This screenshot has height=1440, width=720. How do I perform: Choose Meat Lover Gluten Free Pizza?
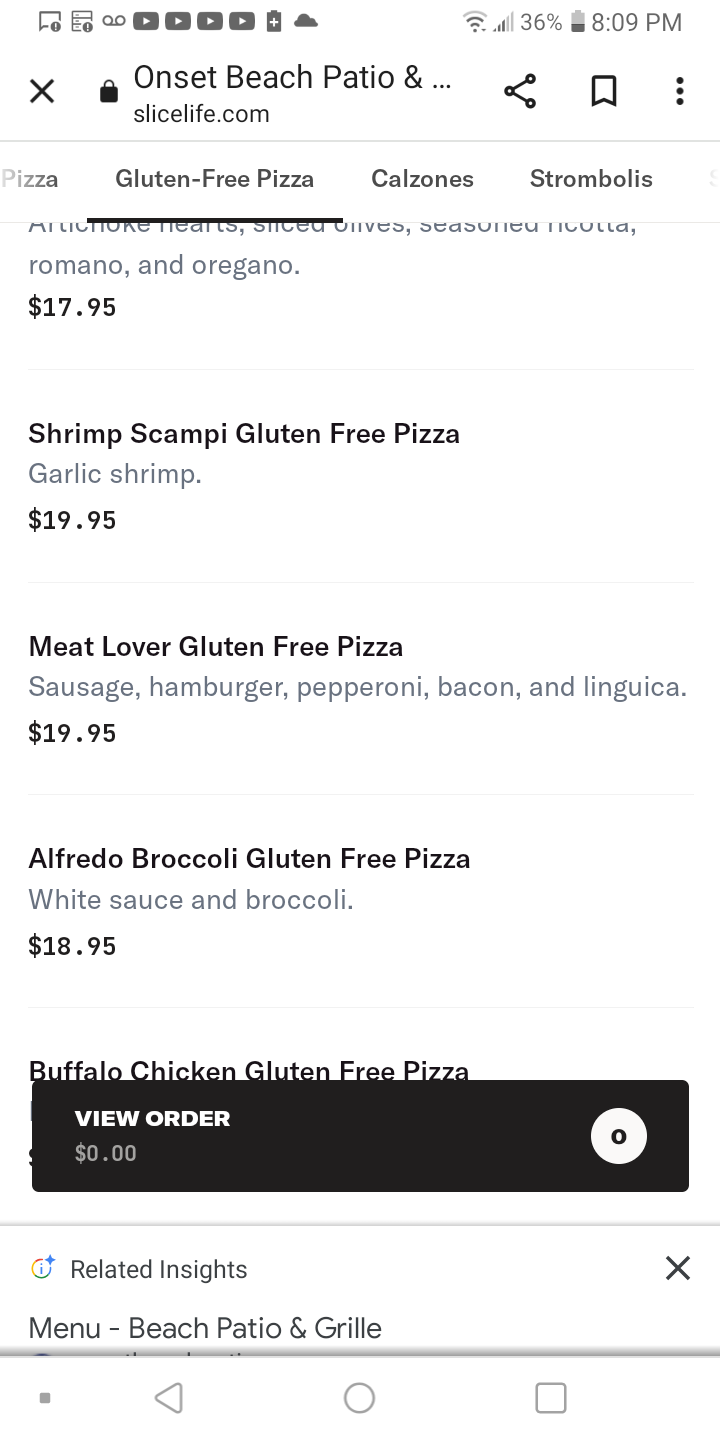click(216, 647)
